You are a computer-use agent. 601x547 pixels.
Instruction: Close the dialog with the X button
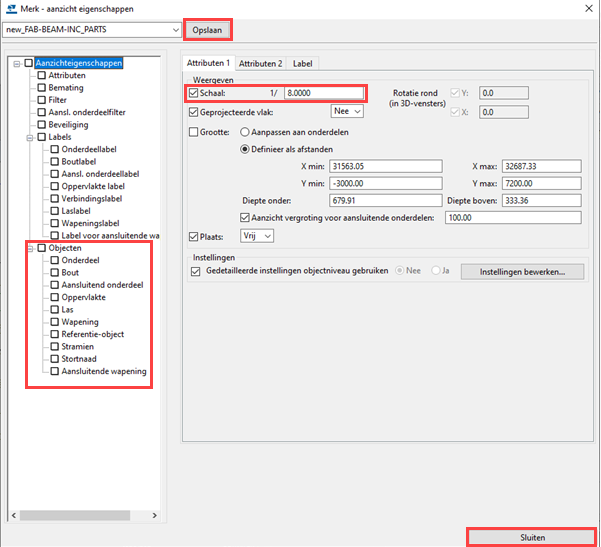pos(585,9)
